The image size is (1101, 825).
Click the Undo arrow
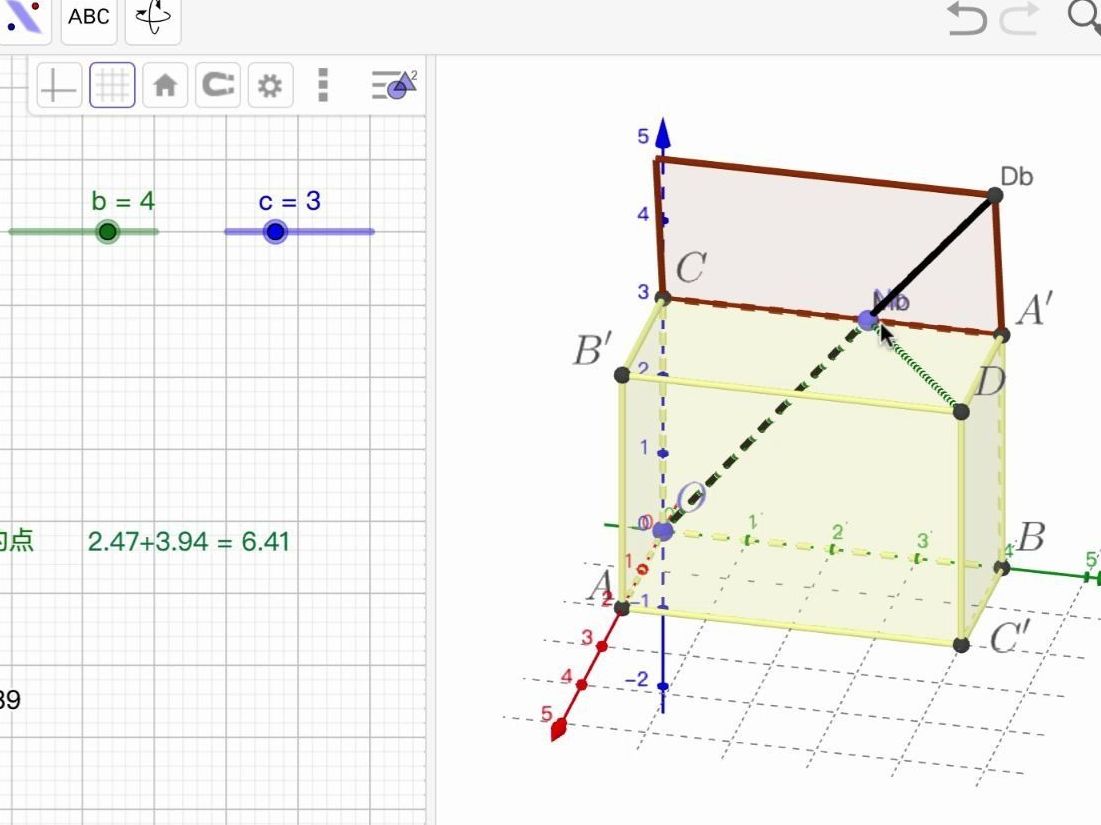pyautogui.click(x=965, y=17)
